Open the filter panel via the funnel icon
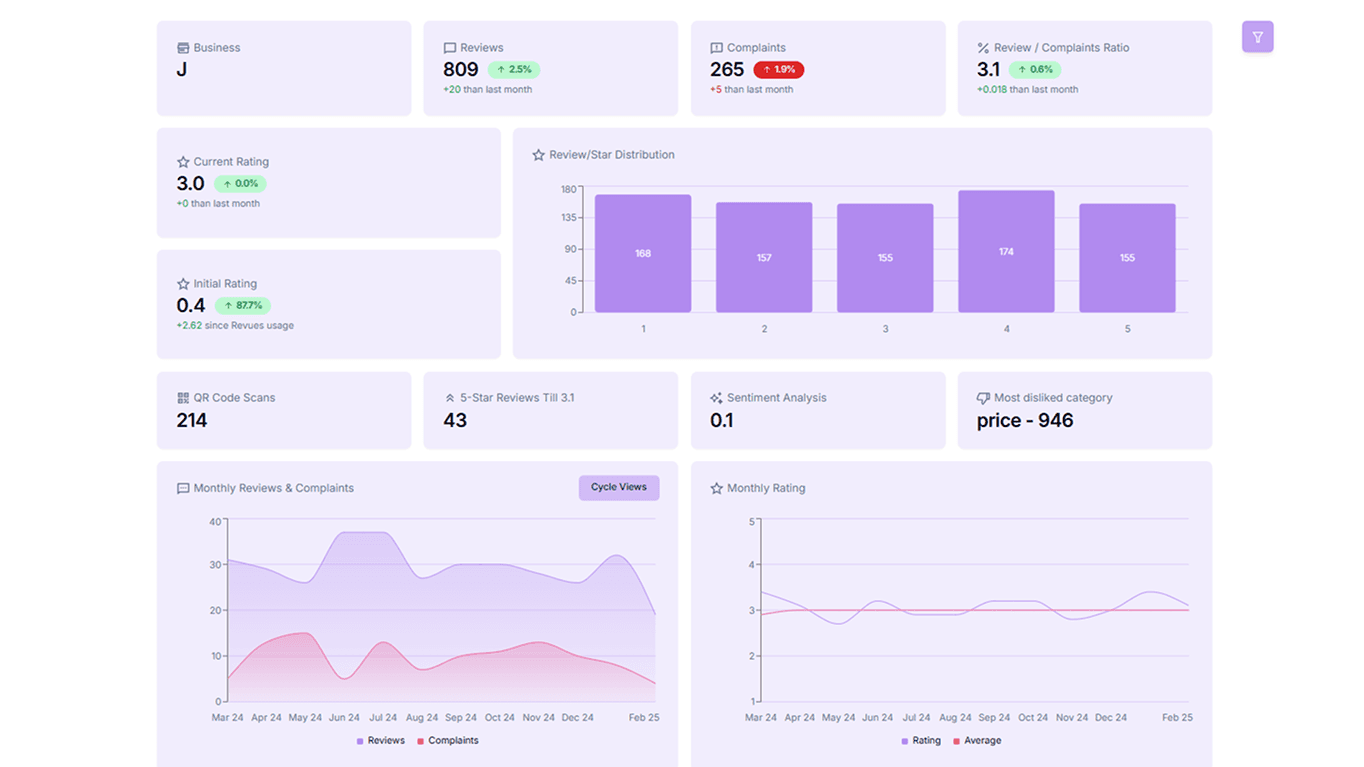The image size is (1364, 767). point(1257,36)
